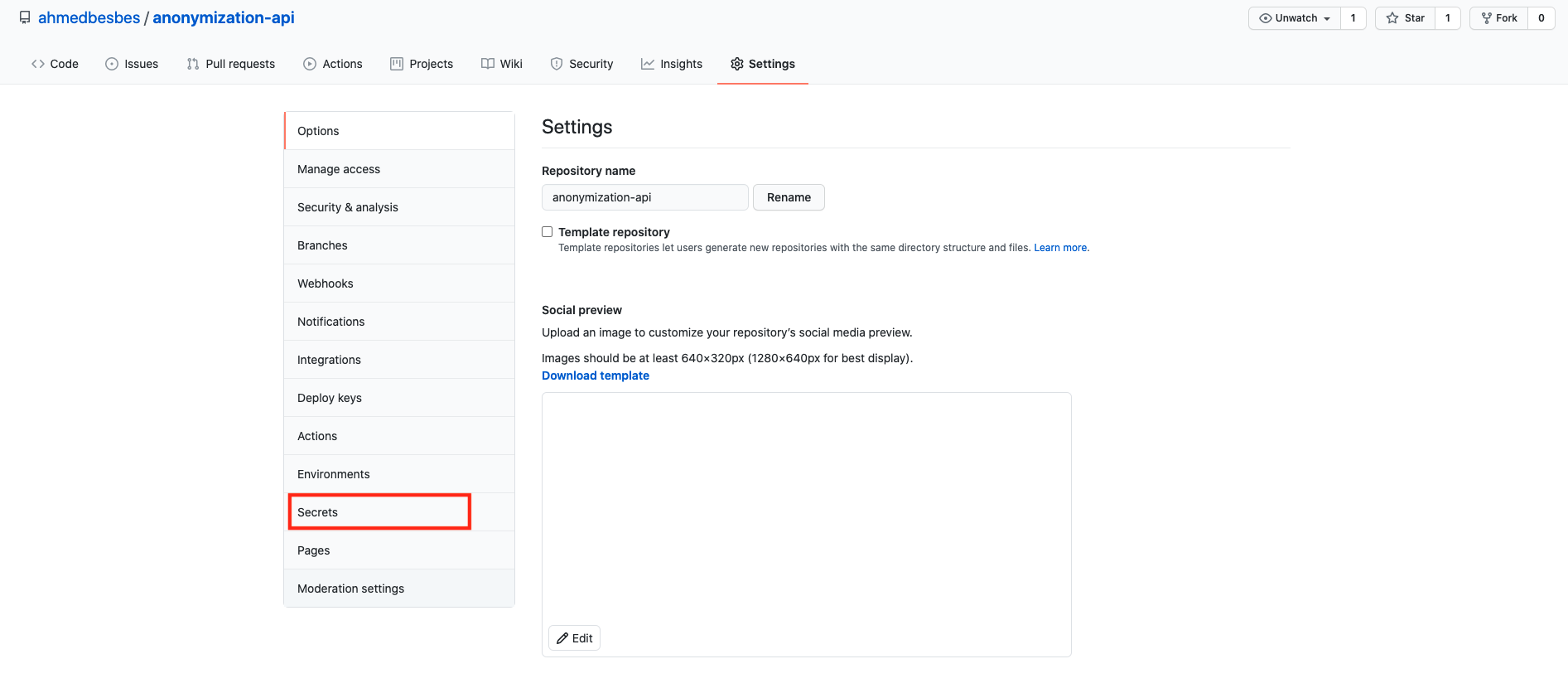Open the anonymization-api repository link
Image resolution: width=1568 pixels, height=688 pixels.
224,17
